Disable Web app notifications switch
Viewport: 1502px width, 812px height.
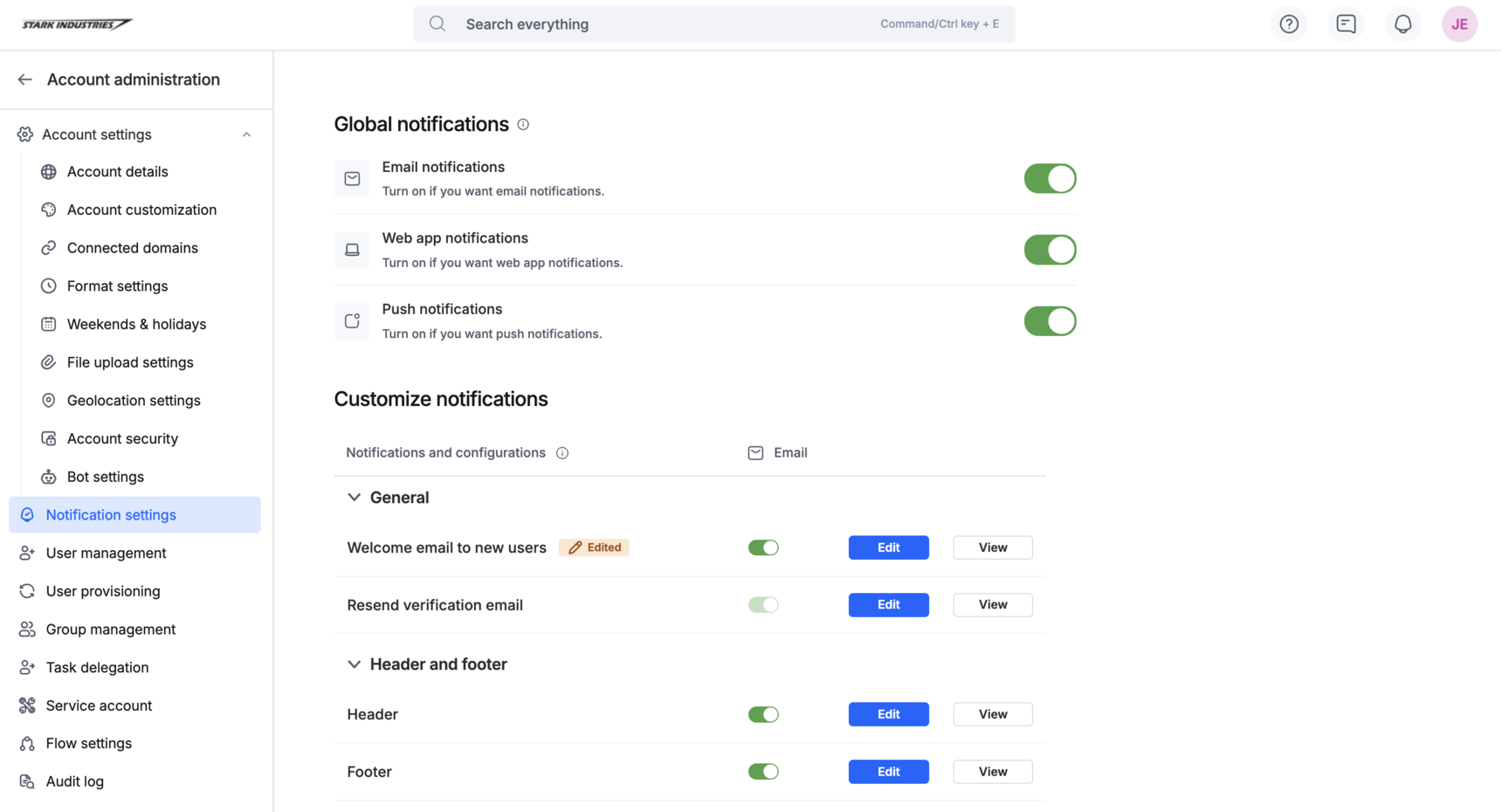[x=1050, y=251]
